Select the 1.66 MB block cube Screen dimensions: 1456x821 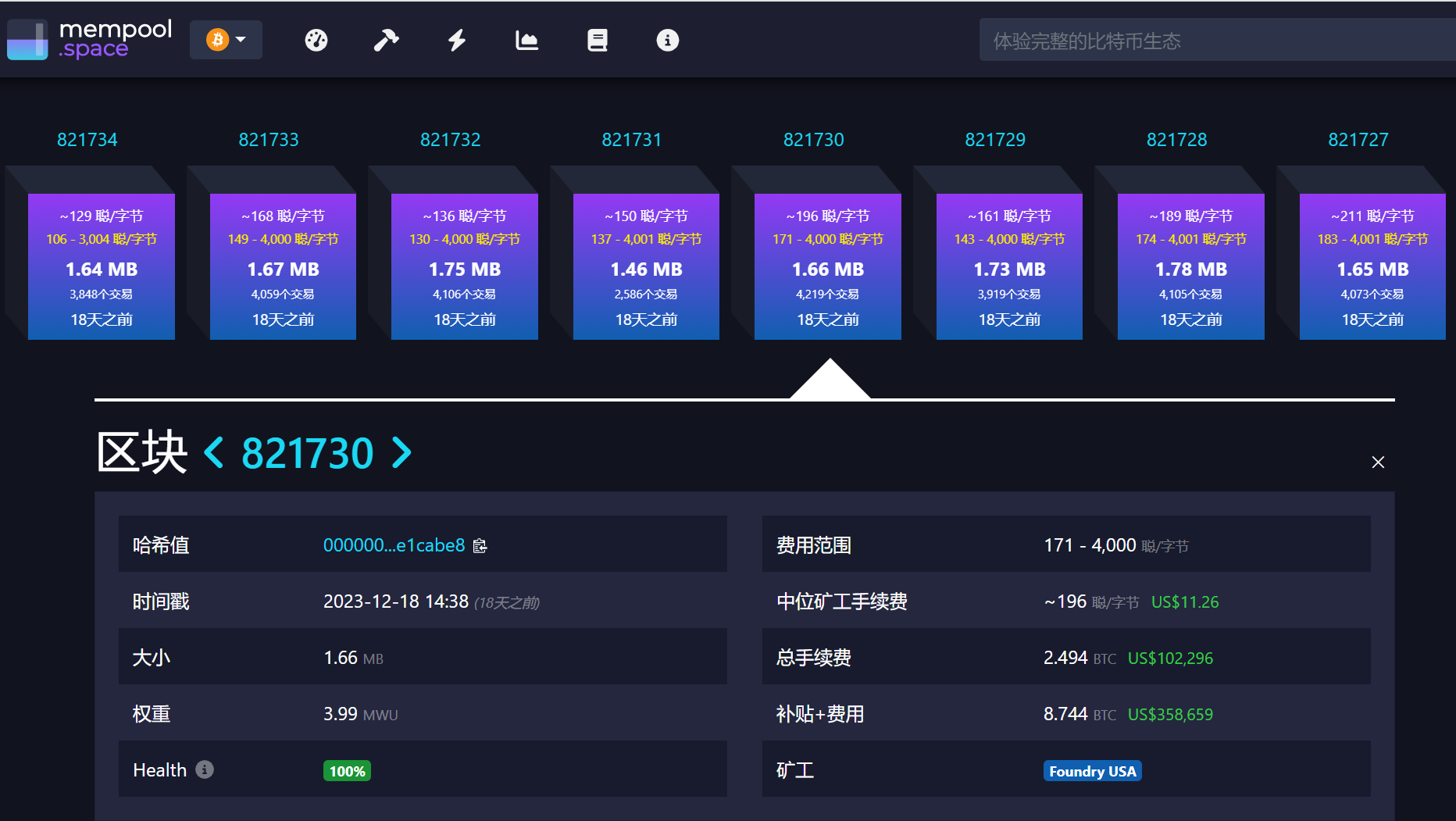point(828,266)
